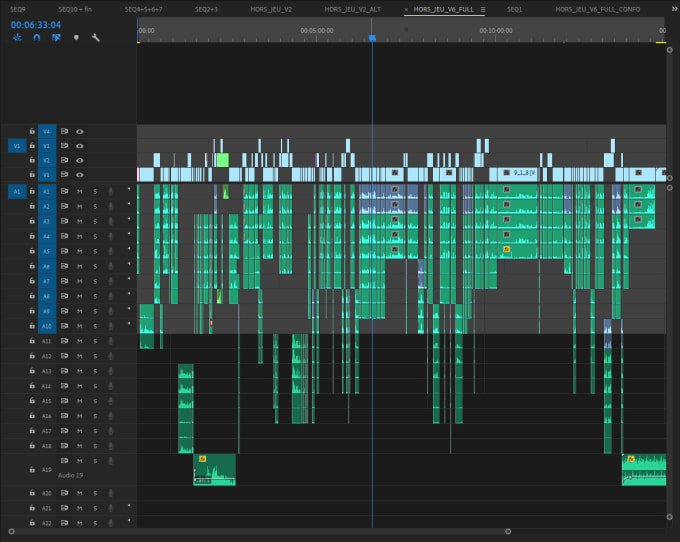This screenshot has height=542, width=680.
Task: Open Timeline display settings wrench
Action: (x=96, y=38)
